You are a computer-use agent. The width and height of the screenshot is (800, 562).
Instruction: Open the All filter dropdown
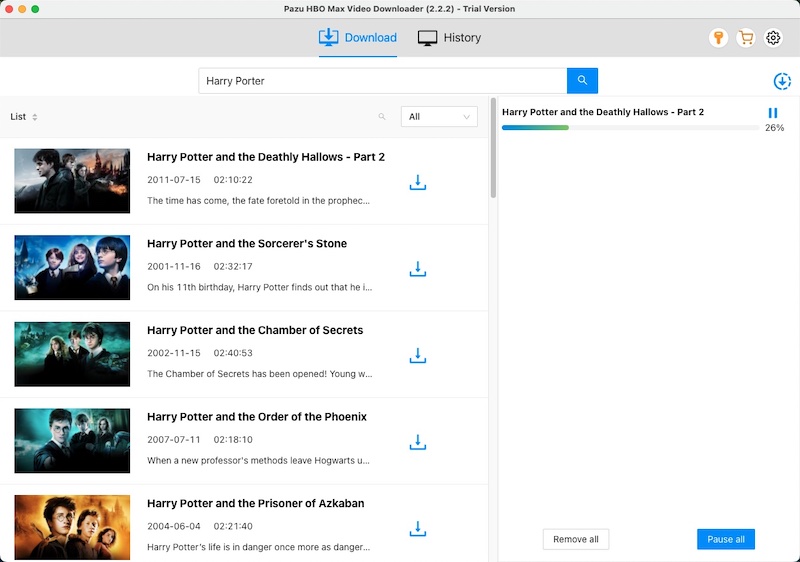(x=439, y=117)
